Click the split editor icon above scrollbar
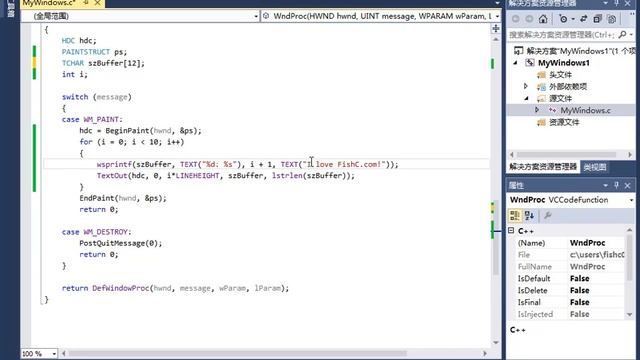Screen dimensions: 640x360 coord(496,28)
